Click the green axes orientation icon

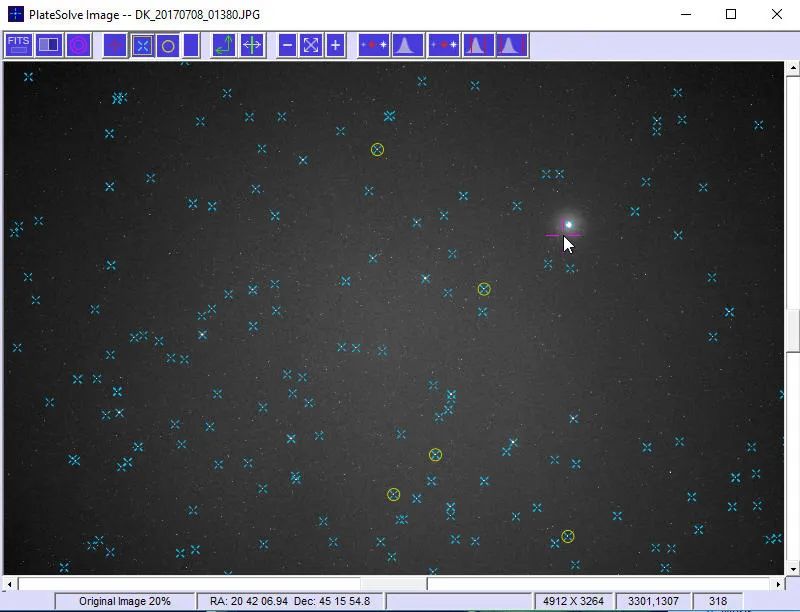click(224, 45)
